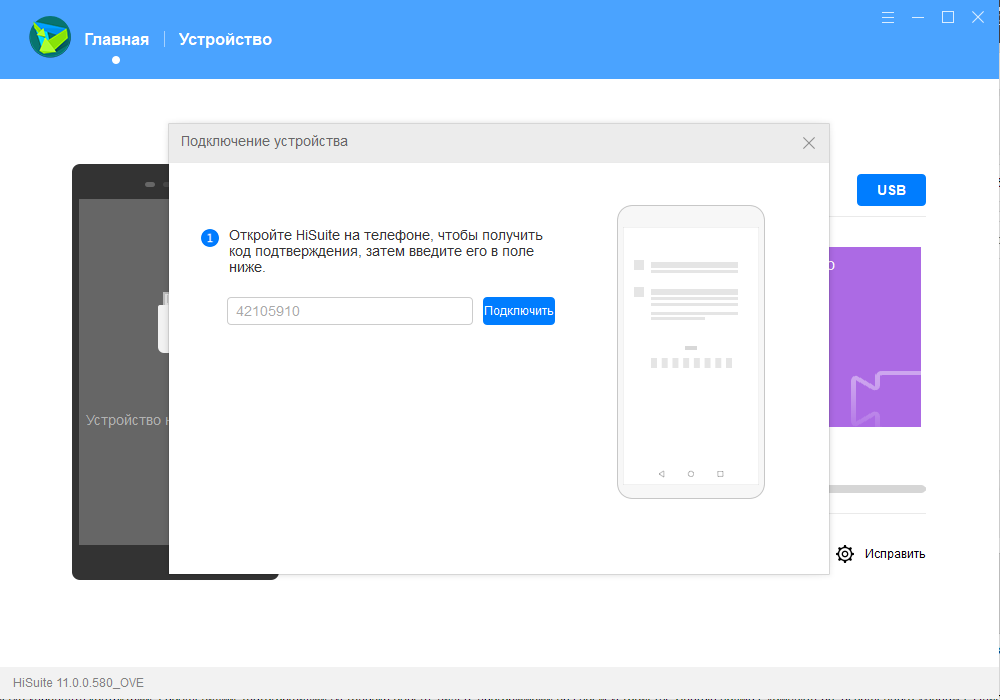Minimize the HiSuite window
The image size is (1000, 700).
click(918, 18)
